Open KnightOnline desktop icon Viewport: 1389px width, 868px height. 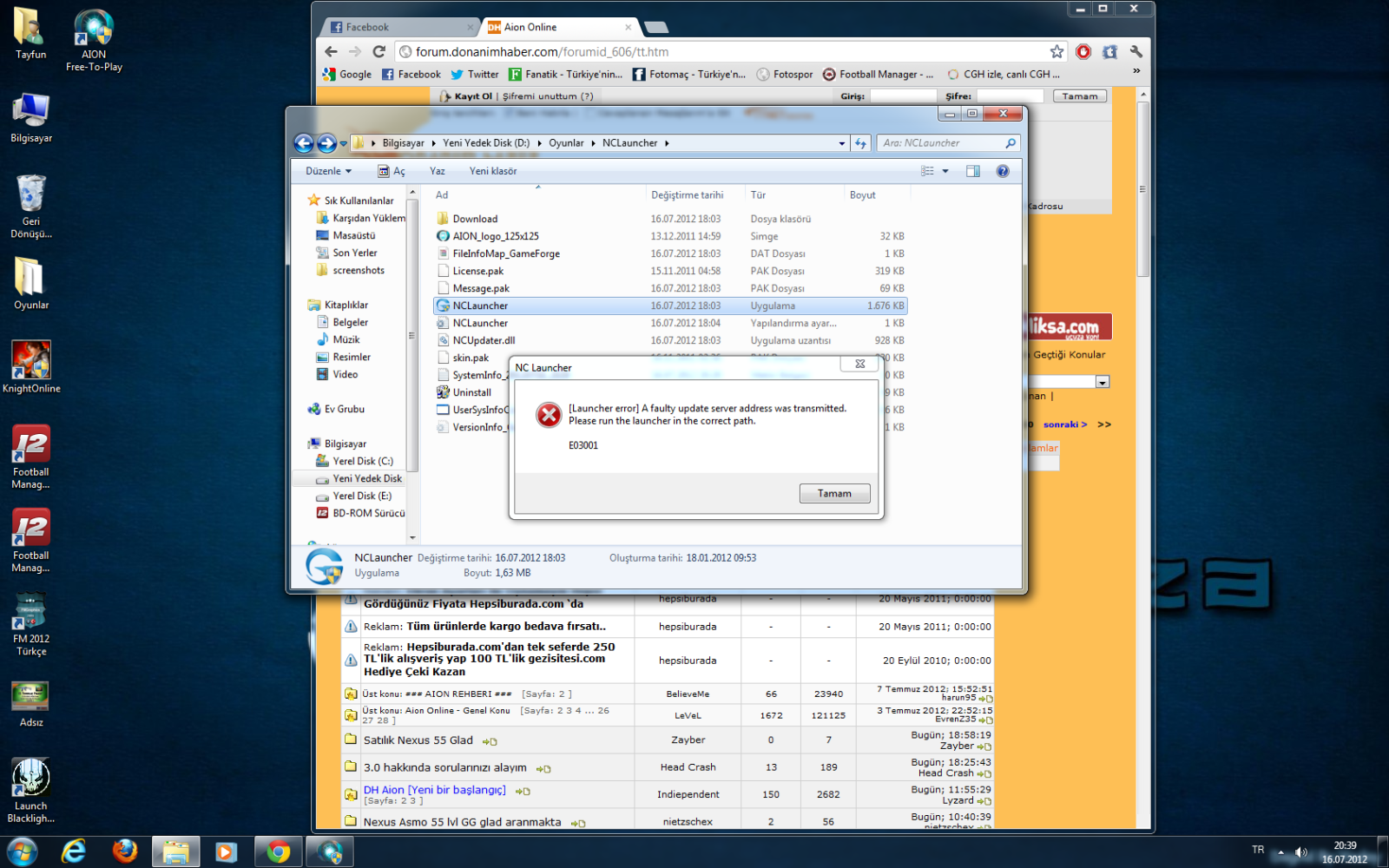click(31, 360)
